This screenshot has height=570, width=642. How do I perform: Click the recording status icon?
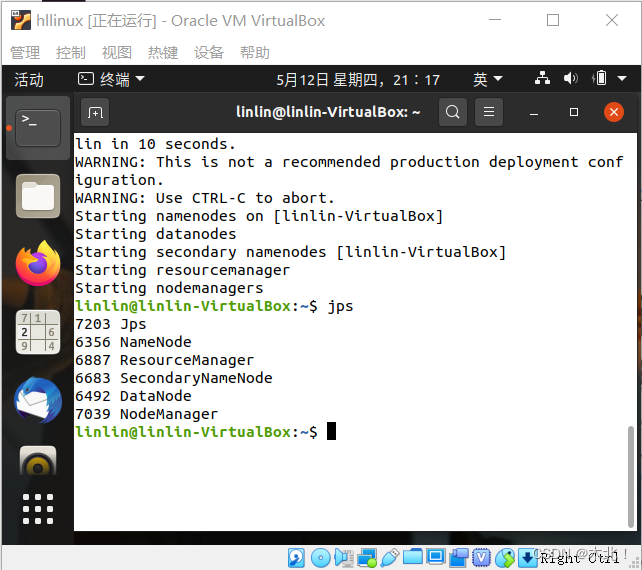coord(459,558)
